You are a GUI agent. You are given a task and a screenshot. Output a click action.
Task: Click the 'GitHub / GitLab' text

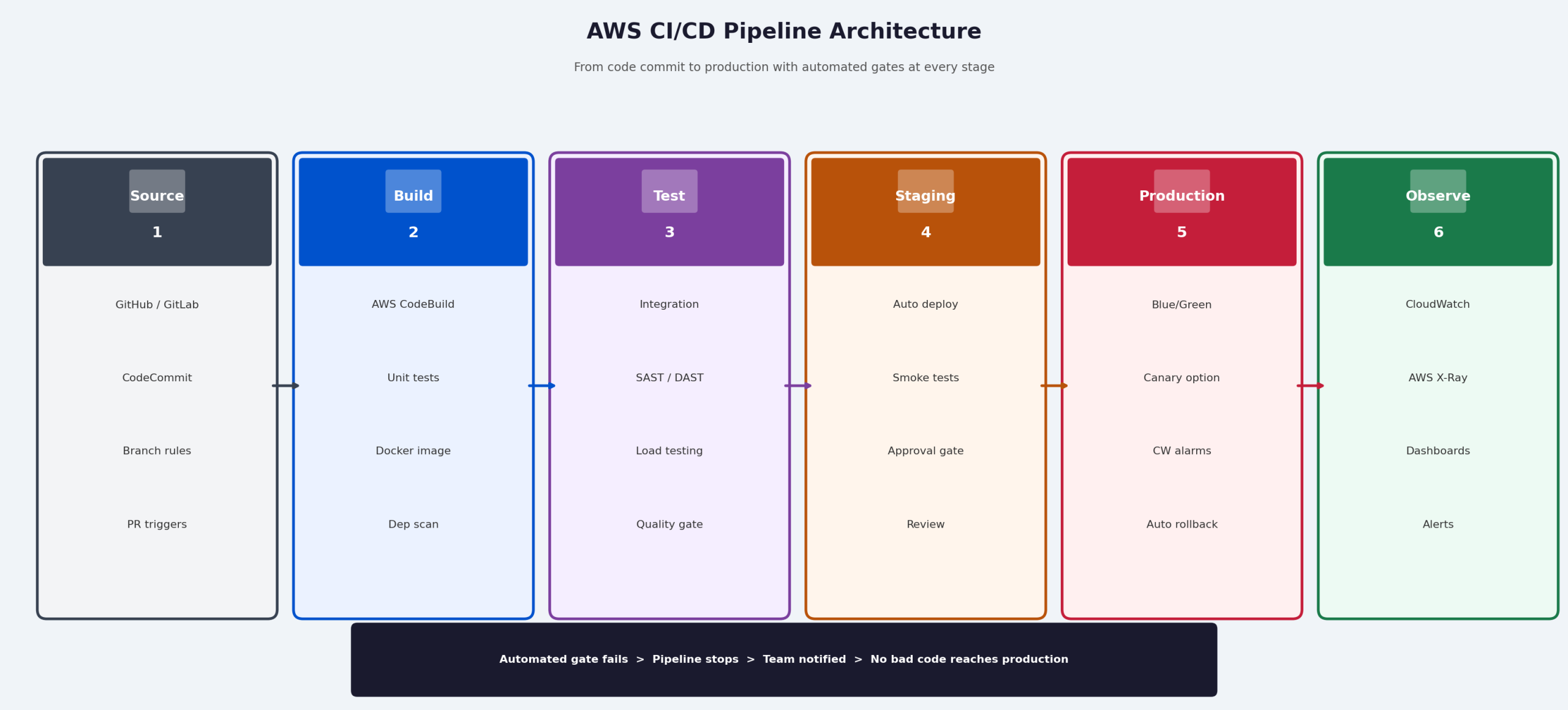coord(157,305)
